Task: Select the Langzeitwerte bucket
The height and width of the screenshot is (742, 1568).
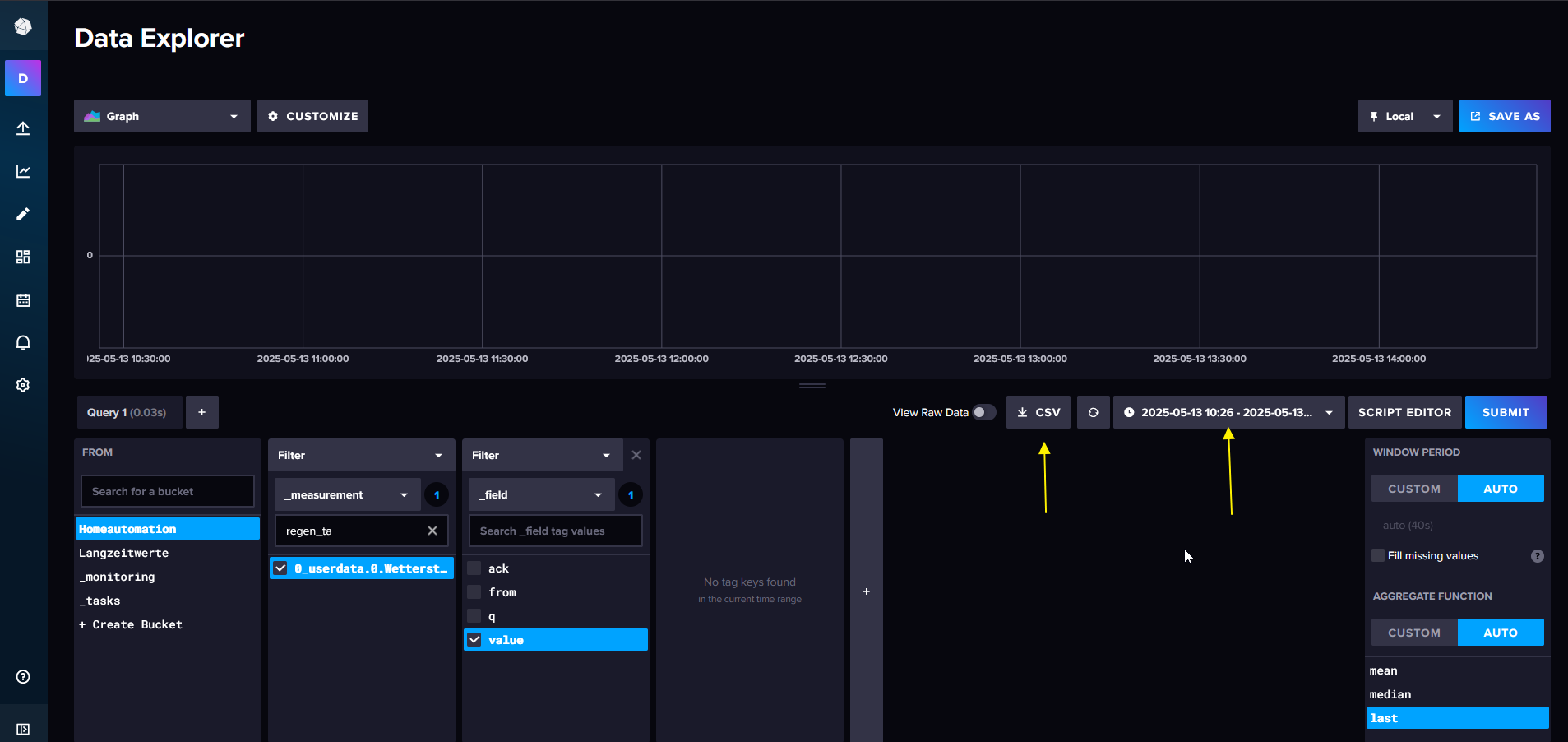Action: [x=168, y=553]
